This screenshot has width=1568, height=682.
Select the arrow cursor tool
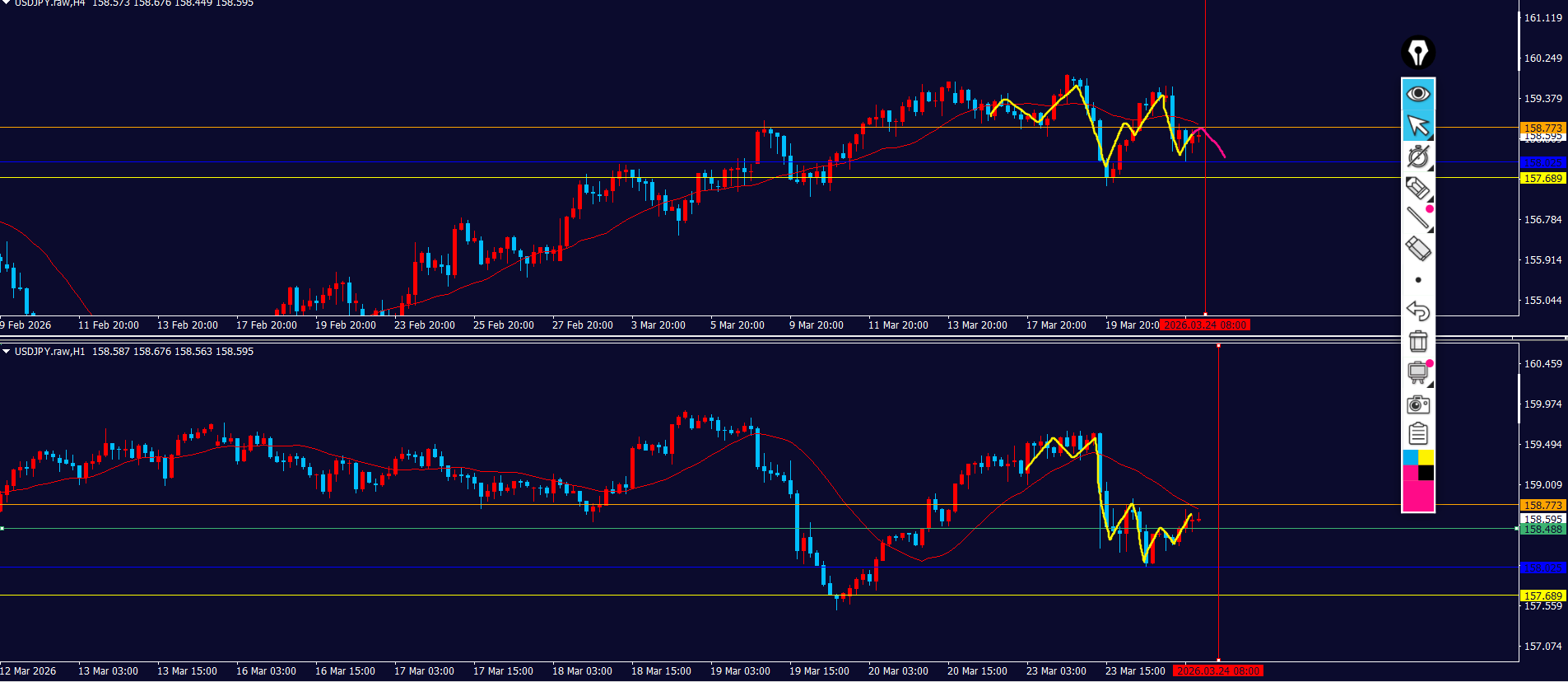click(1417, 125)
